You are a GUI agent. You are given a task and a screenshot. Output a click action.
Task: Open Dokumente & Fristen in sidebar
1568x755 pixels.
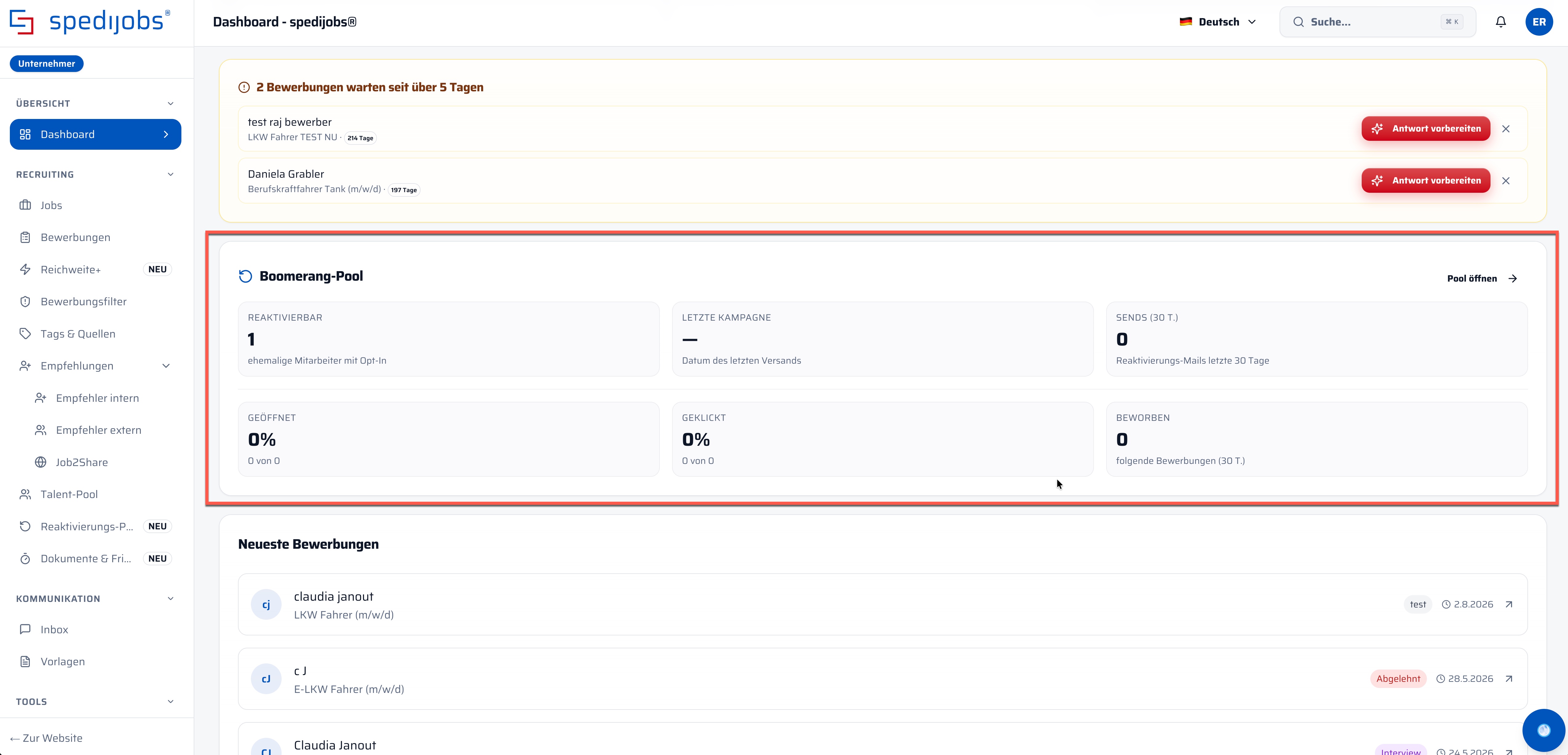pyautogui.click(x=96, y=559)
